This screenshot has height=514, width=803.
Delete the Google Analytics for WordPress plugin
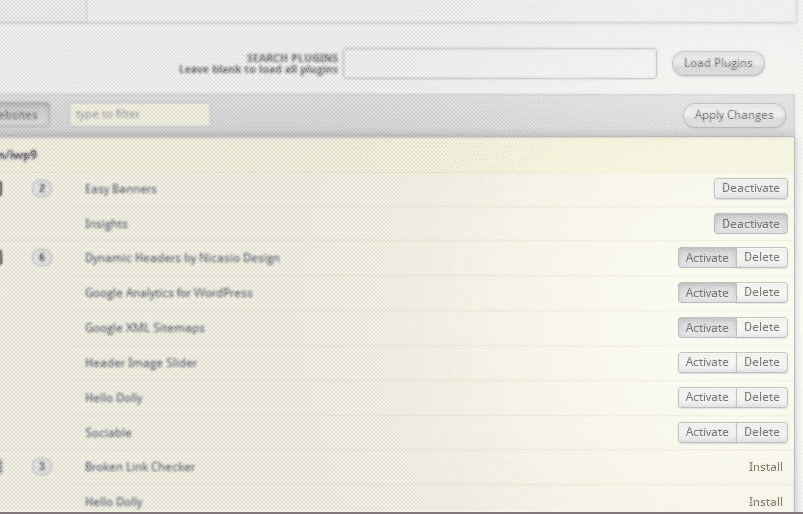click(x=762, y=292)
